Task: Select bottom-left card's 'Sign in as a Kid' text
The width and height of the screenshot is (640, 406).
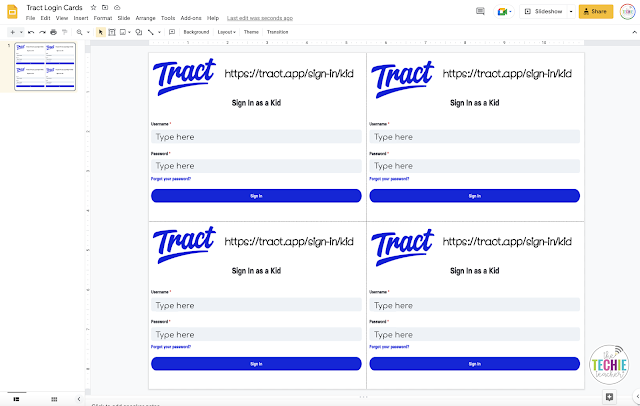Action: [x=256, y=271]
